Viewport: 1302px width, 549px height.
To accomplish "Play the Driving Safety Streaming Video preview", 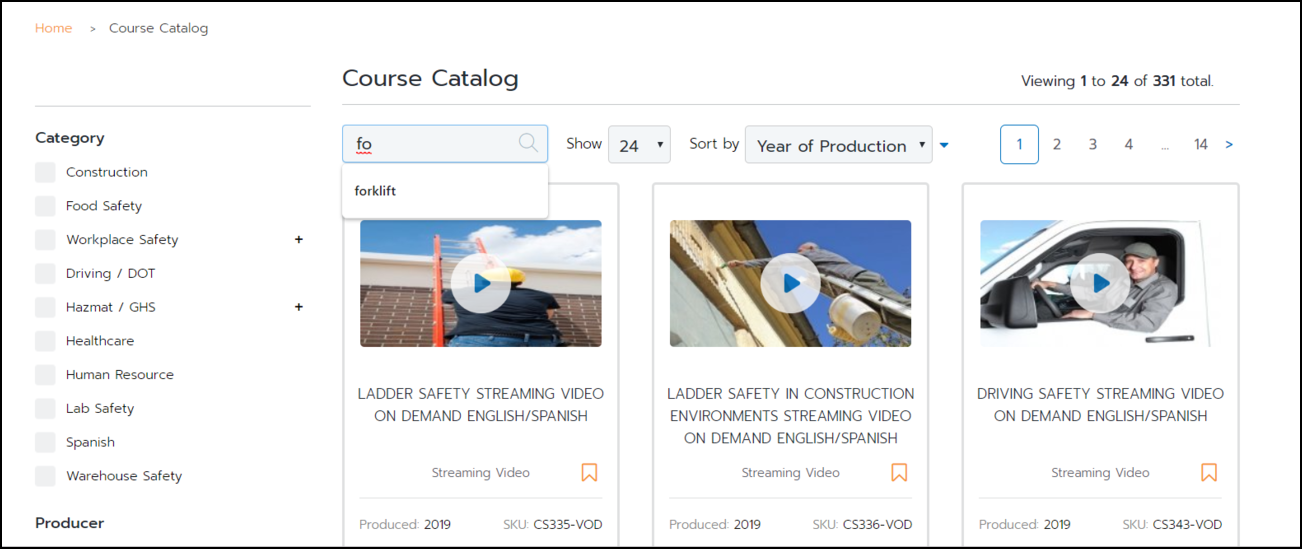I will point(1101,284).
